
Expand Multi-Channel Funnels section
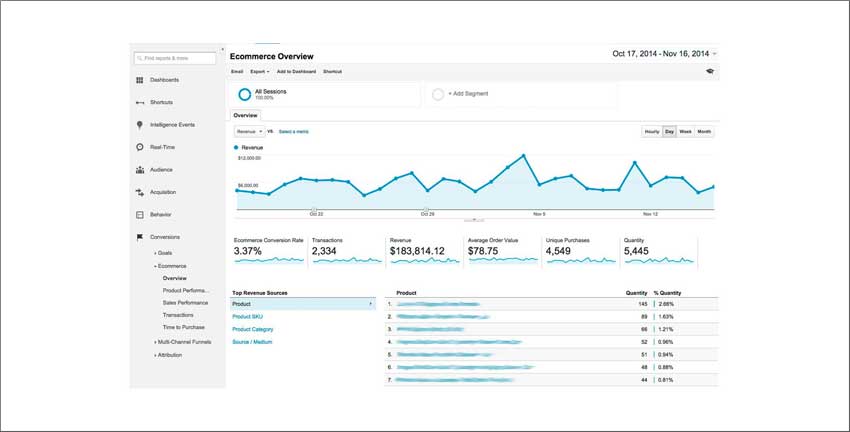point(183,342)
